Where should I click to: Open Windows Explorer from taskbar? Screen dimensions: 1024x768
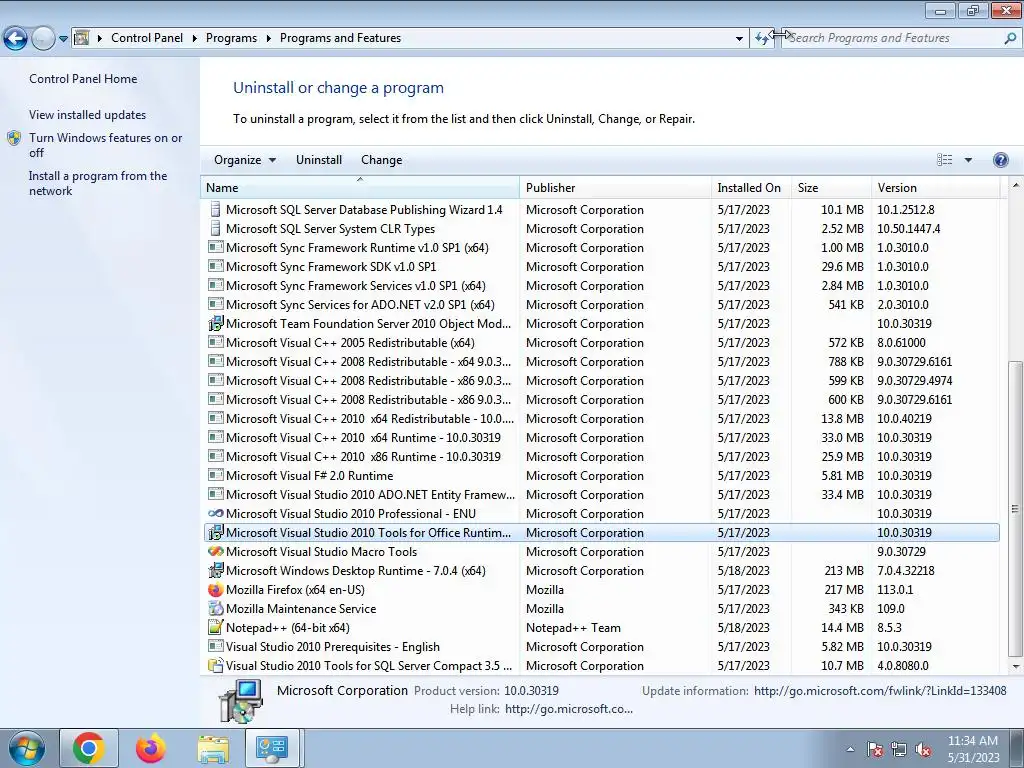click(213, 748)
